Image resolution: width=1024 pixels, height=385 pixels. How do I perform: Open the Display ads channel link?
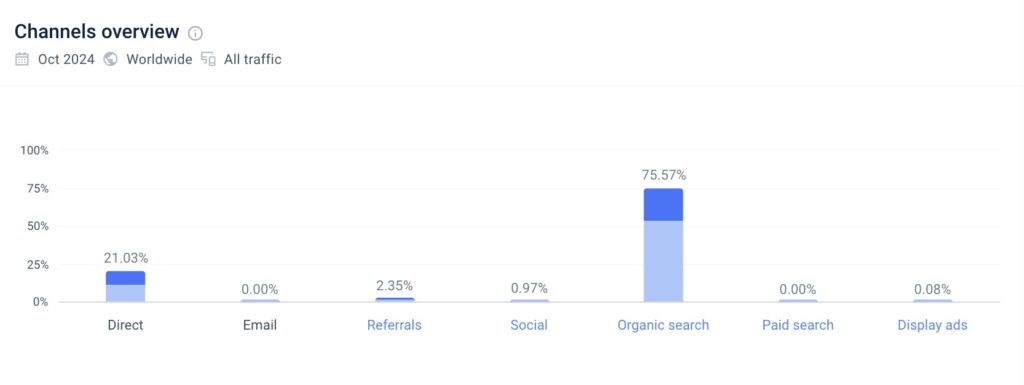point(933,325)
